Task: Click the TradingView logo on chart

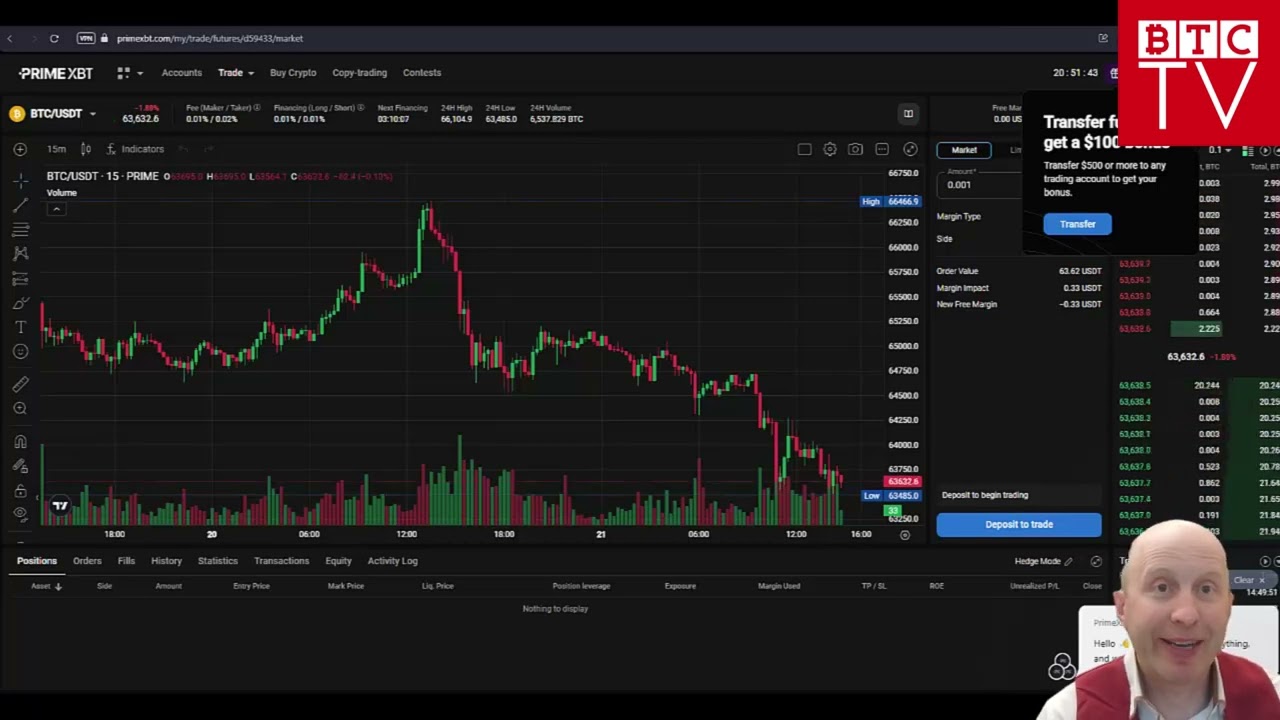Action: 60,506
